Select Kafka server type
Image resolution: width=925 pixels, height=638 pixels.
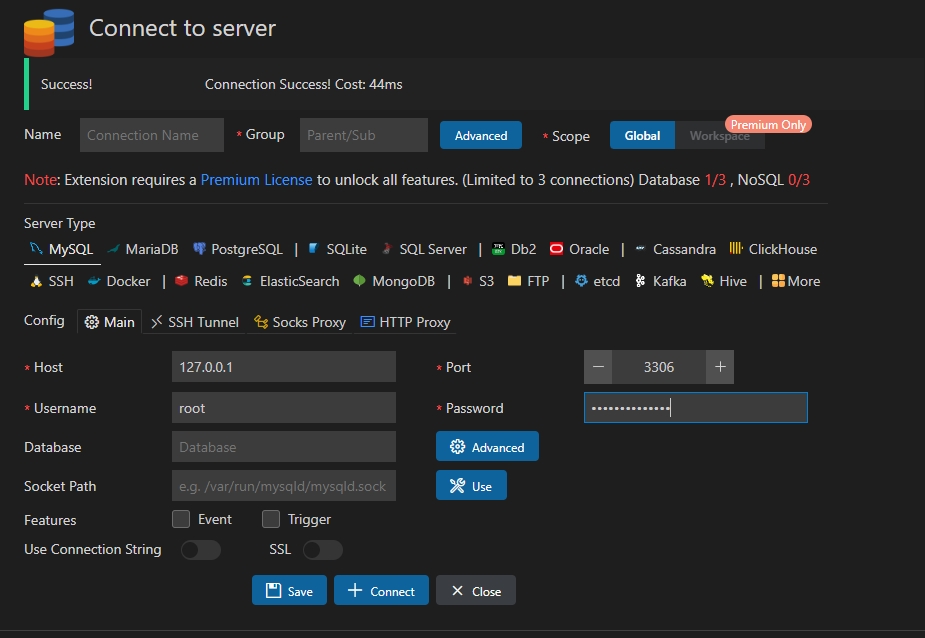(x=661, y=281)
